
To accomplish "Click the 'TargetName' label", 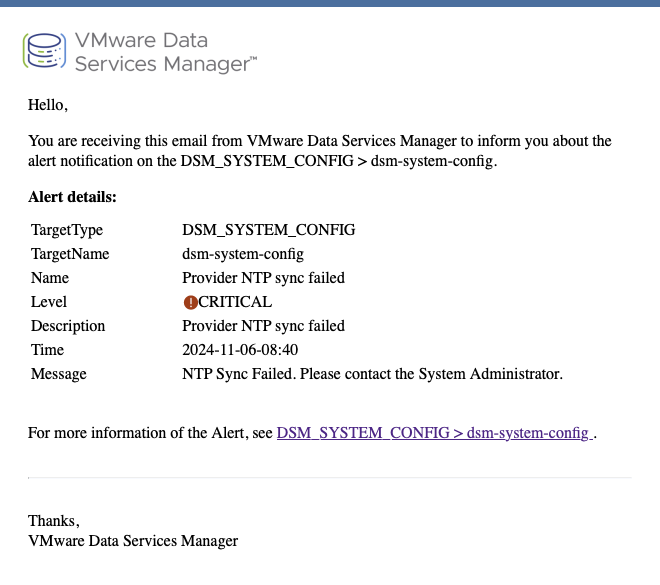I will pos(70,254).
